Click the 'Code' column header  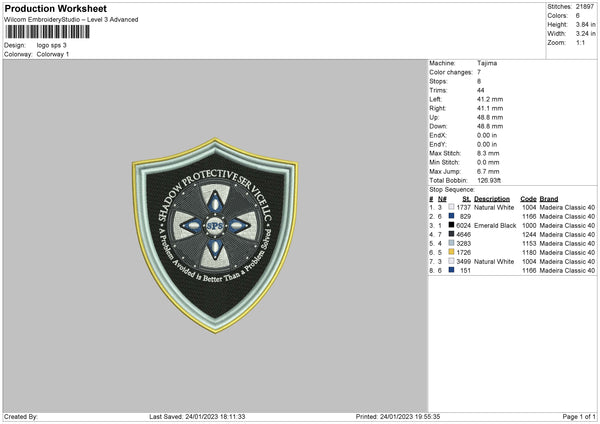point(528,199)
